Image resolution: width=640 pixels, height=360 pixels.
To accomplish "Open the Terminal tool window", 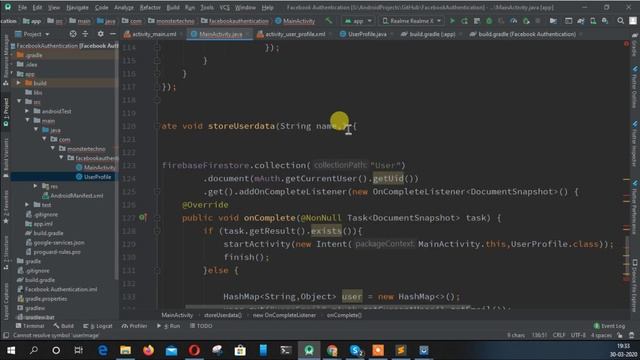I will pyautogui.click(x=30, y=326).
